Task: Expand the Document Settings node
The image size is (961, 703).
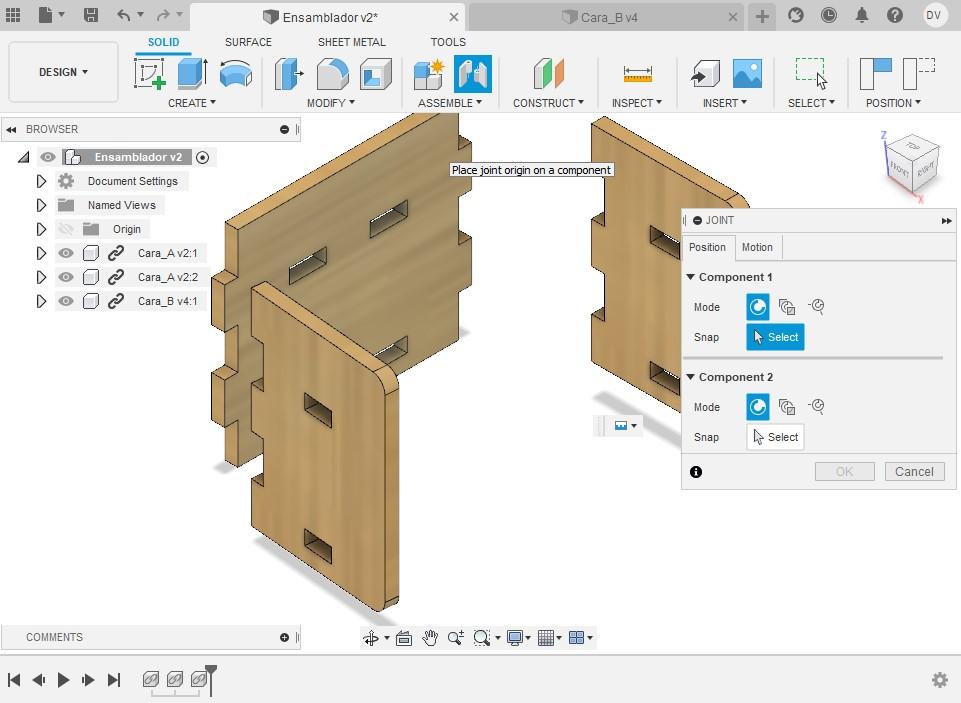Action: click(x=41, y=181)
